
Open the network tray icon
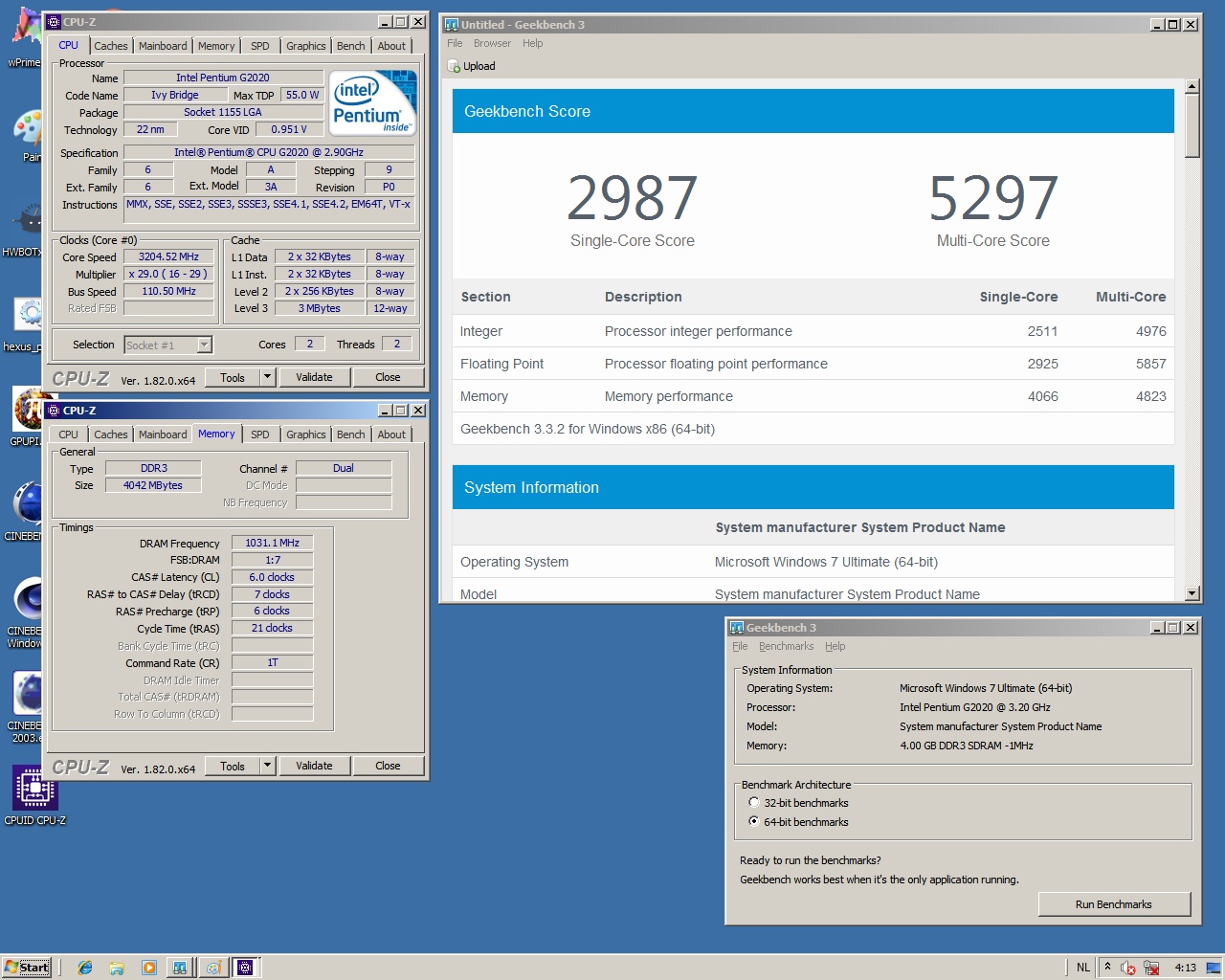click(x=1151, y=968)
